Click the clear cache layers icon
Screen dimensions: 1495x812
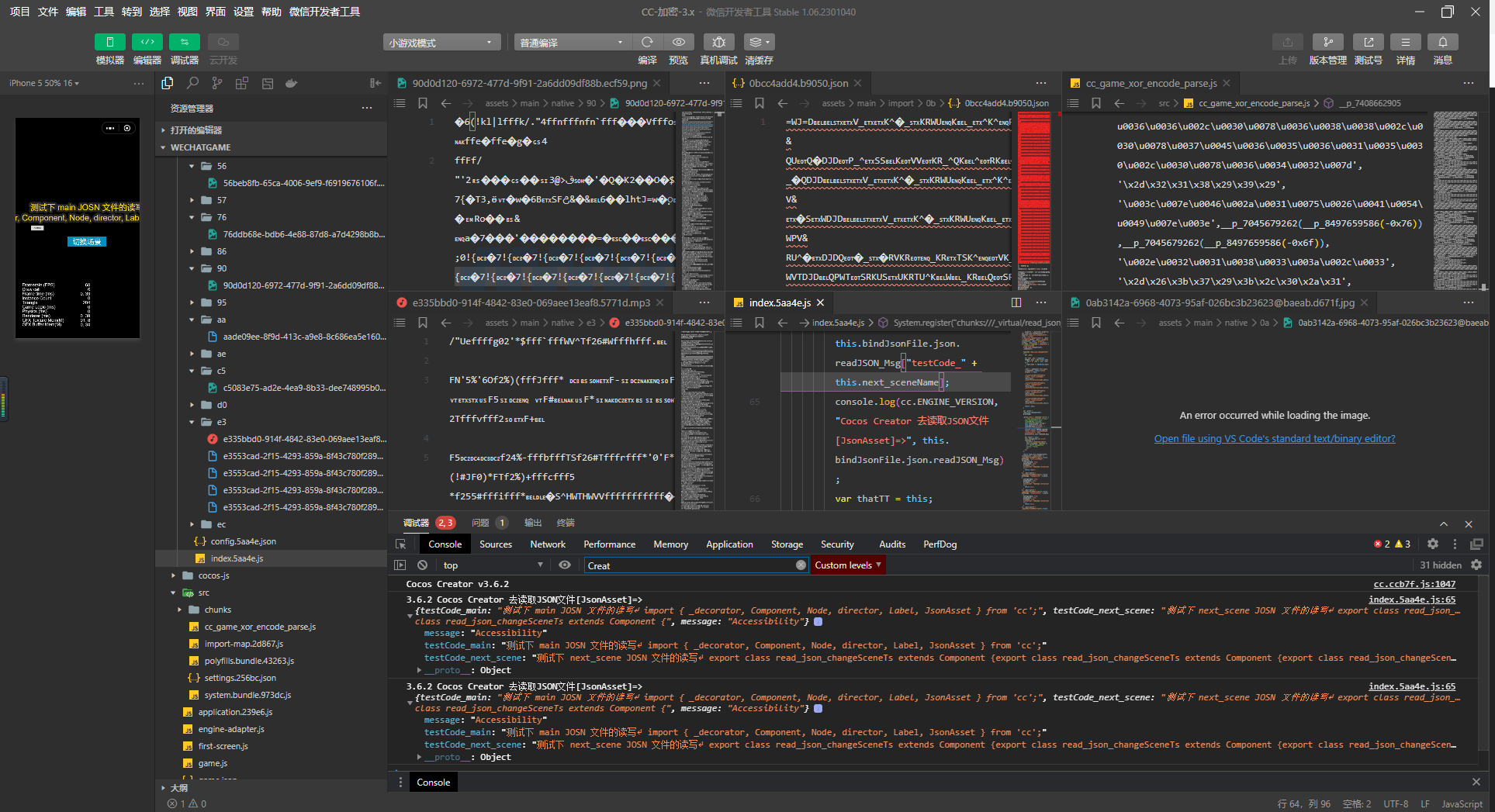(x=758, y=42)
